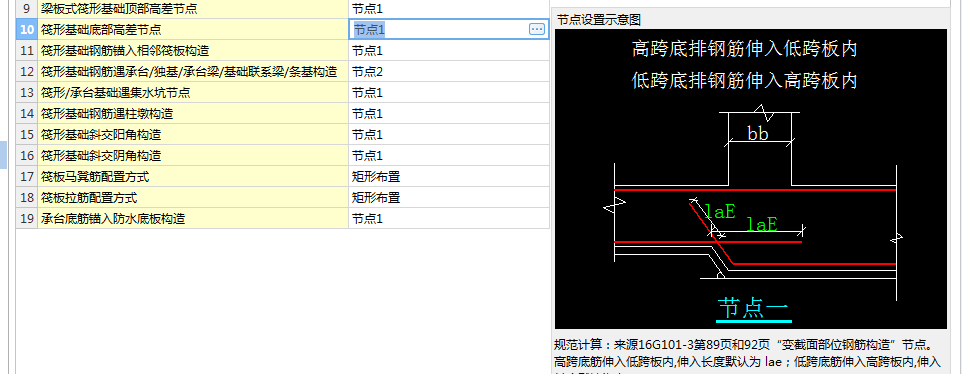Select the 筏形/承台基础遇集水坑节点 row
962x374 pixels.
pos(193,93)
